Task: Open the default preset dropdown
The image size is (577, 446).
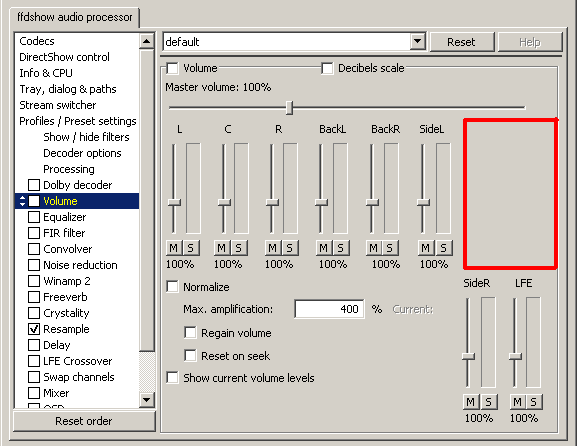Action: (417, 41)
